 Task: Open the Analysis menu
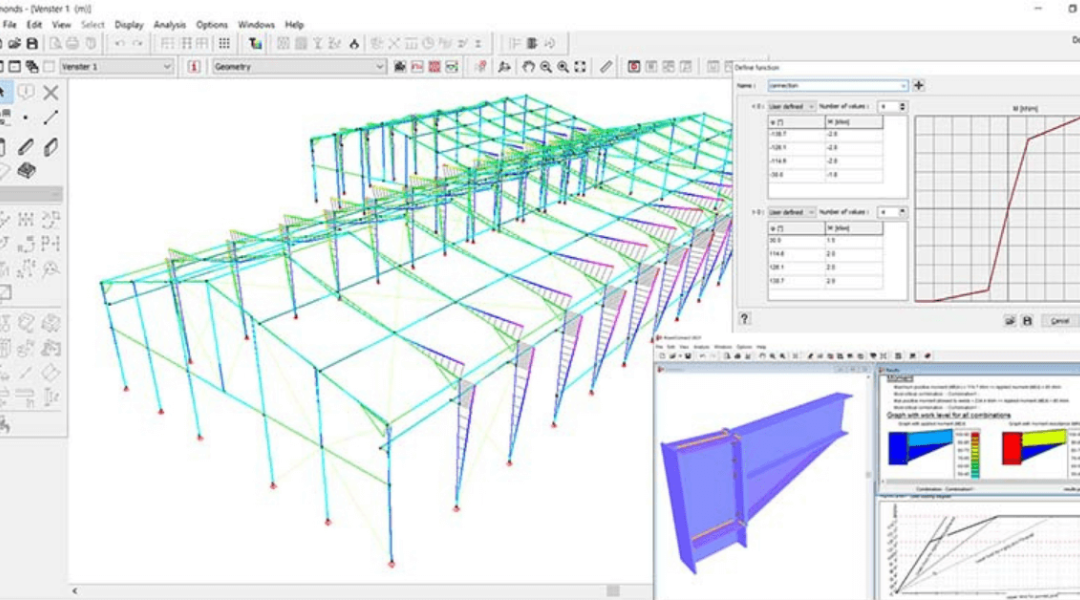[x=170, y=24]
